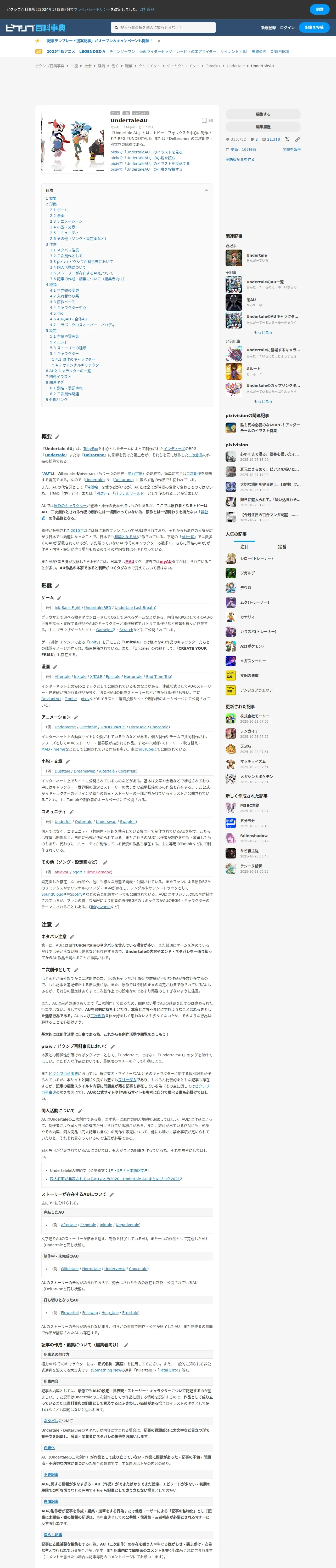
Task: Select 2025年秋アニメ trending tag
Action: pos(61,52)
